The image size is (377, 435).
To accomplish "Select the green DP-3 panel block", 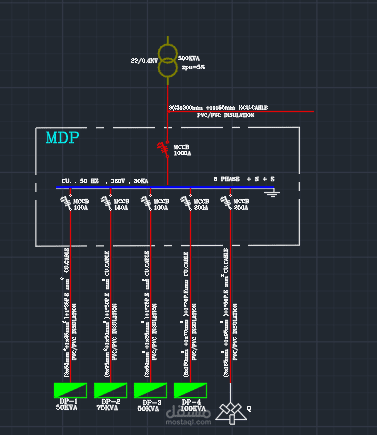I will coord(150,390).
